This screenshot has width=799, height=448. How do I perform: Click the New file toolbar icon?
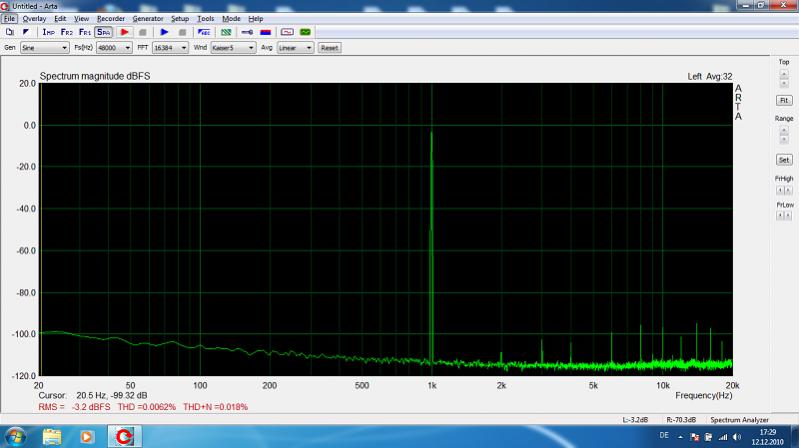pos(9,32)
